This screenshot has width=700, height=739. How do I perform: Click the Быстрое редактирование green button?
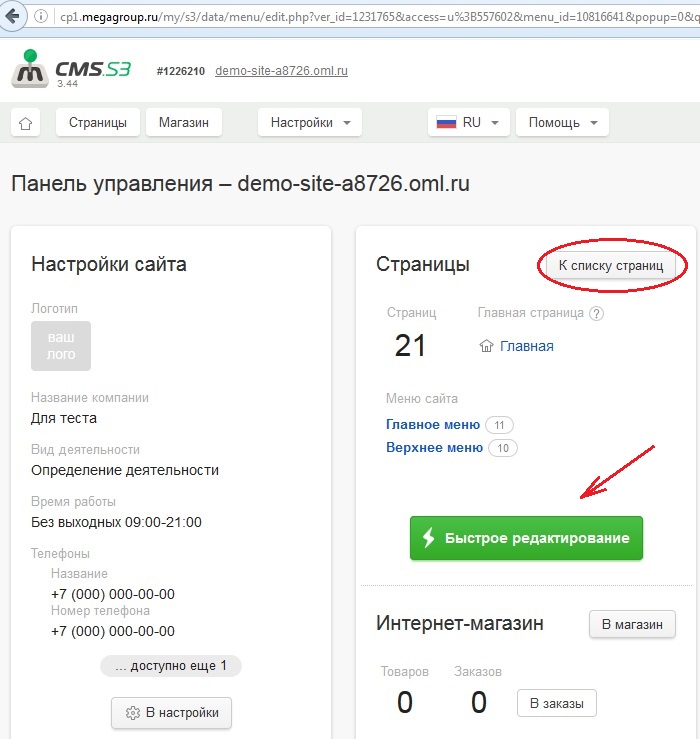(526, 538)
